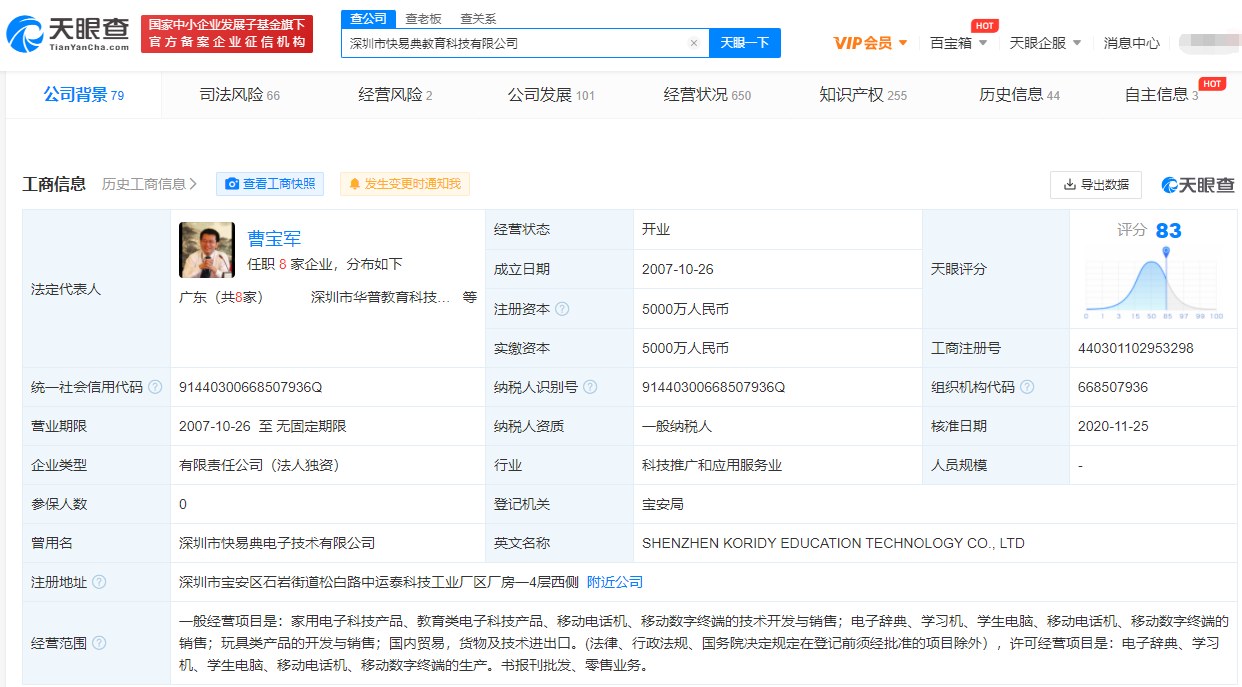Screen dimensions: 1242x687
Task: Open the 深圳市华普教育科技 company link
Action: [x=381, y=297]
